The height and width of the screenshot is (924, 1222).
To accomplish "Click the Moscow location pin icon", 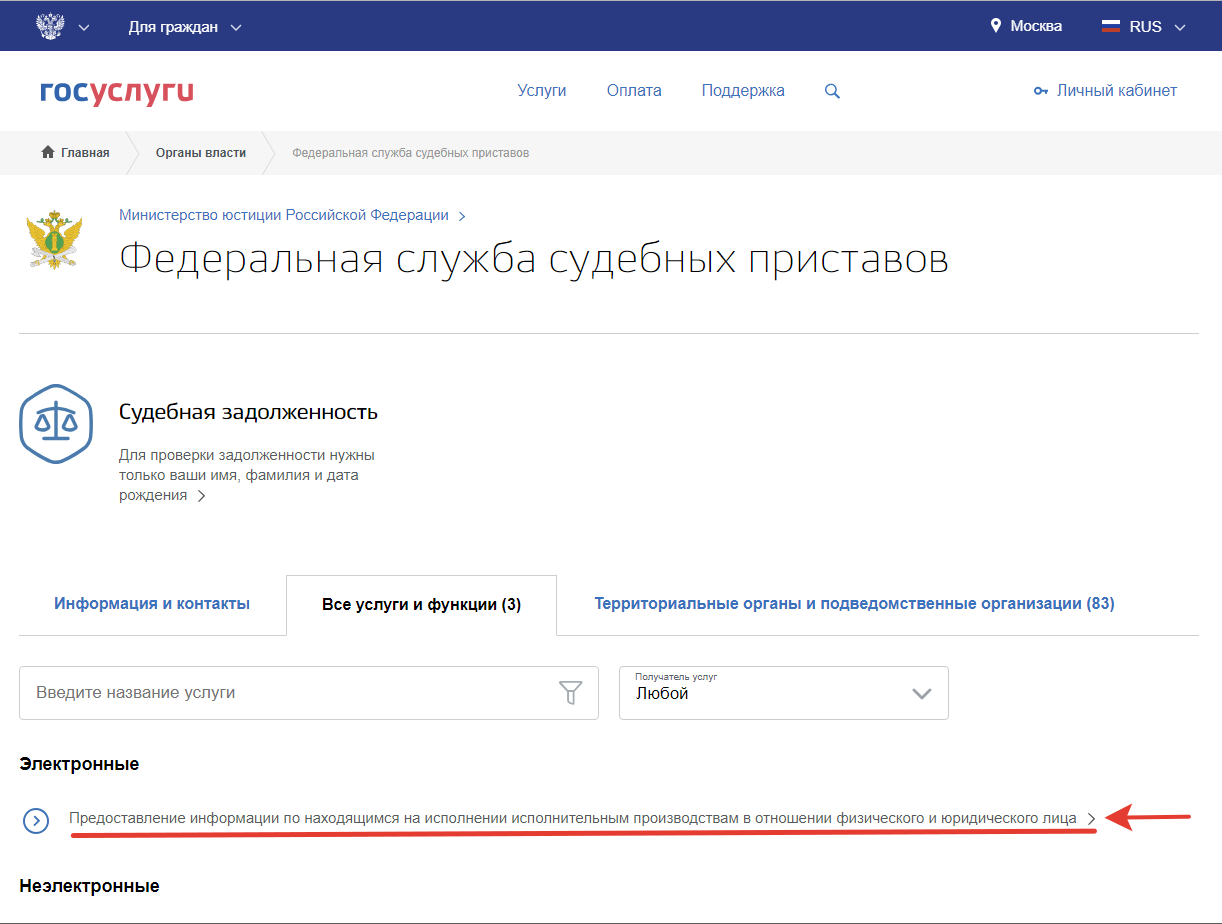I will point(995,26).
